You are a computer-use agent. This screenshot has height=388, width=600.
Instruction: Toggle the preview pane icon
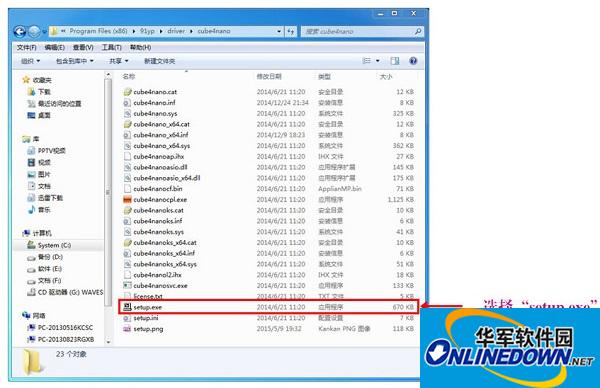[x=395, y=61]
